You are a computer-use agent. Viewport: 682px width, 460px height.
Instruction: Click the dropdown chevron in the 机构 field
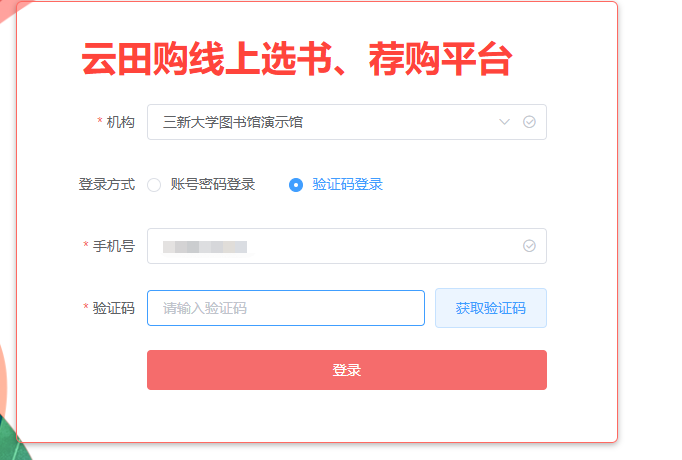point(505,122)
